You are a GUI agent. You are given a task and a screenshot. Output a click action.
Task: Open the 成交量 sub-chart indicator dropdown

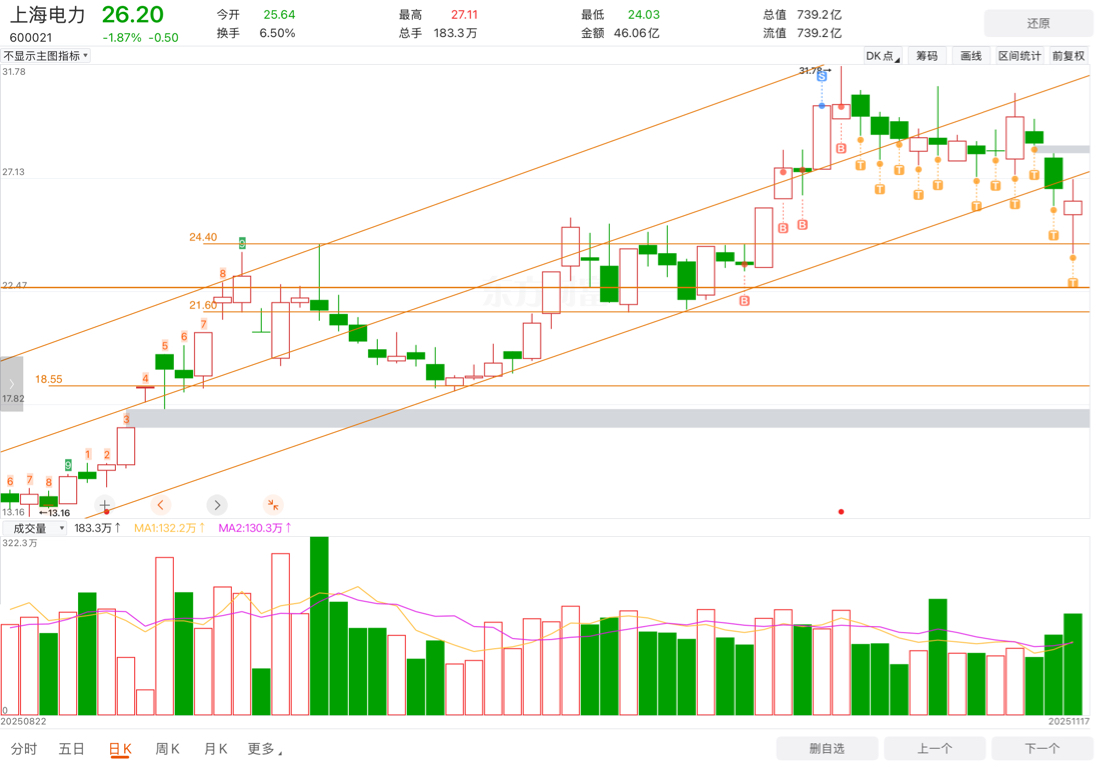[x=35, y=528]
